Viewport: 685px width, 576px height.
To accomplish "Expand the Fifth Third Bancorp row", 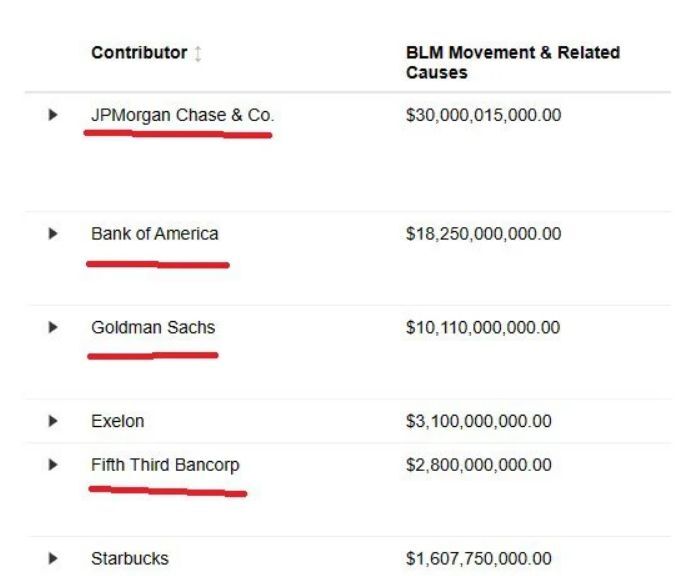I will [x=53, y=466].
